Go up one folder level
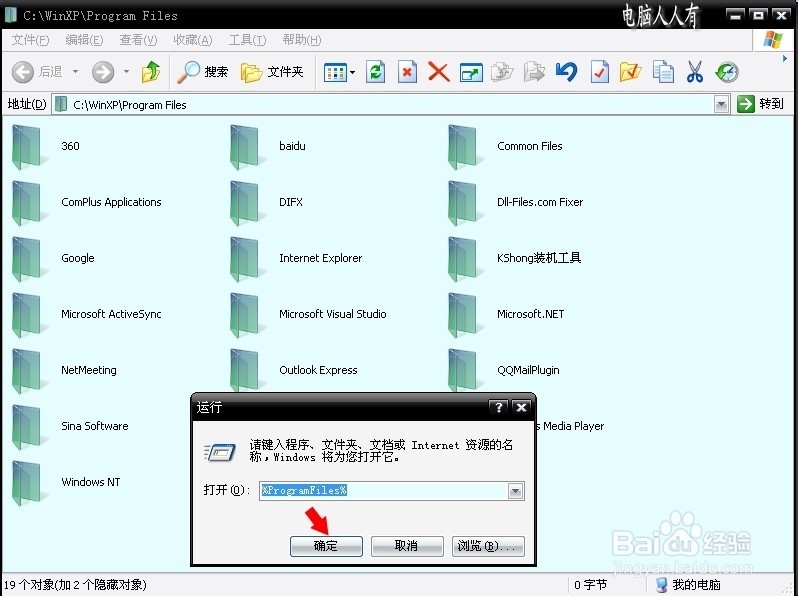798x596 pixels. [x=151, y=72]
